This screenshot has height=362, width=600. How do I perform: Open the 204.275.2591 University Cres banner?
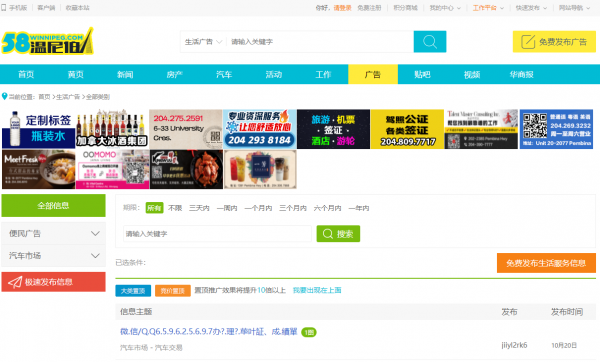[x=186, y=129]
